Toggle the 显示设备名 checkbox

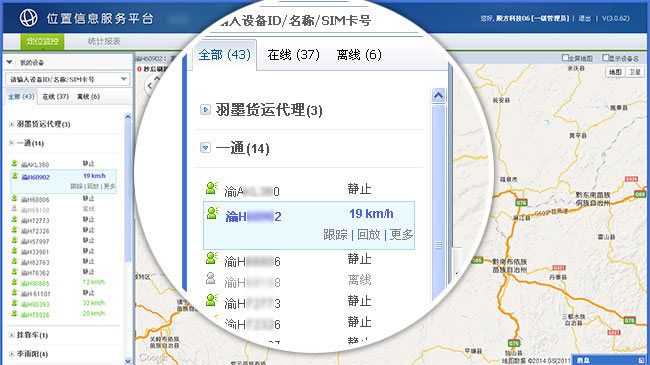[606, 58]
